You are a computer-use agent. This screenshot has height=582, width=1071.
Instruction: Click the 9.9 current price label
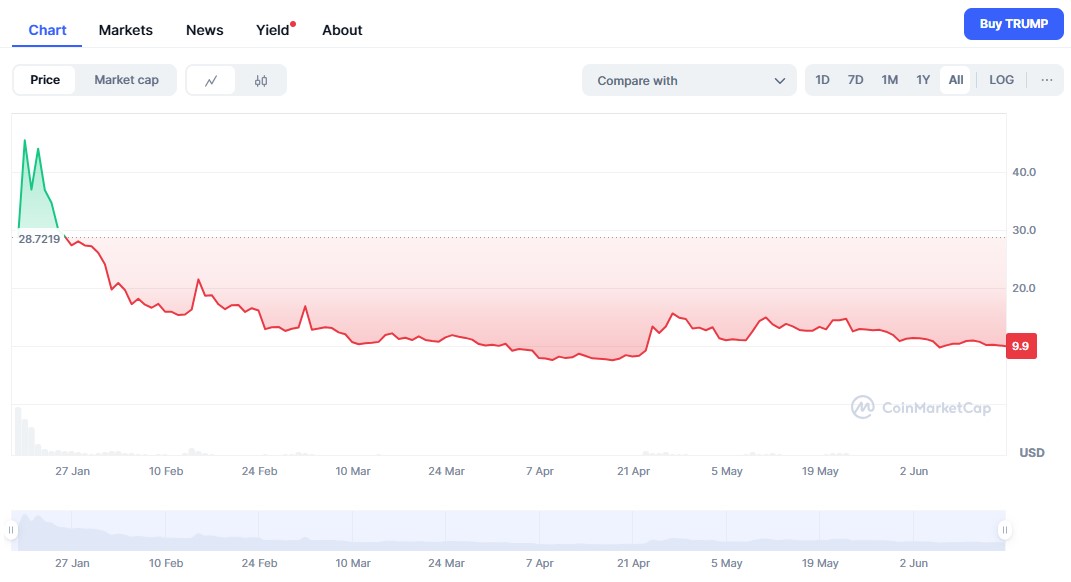click(1021, 346)
